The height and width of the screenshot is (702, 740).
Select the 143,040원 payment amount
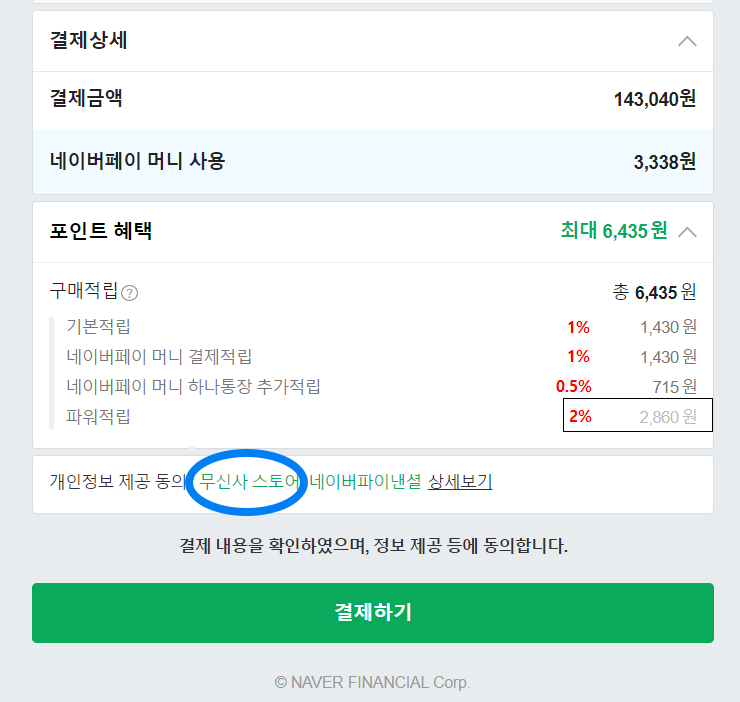click(654, 99)
